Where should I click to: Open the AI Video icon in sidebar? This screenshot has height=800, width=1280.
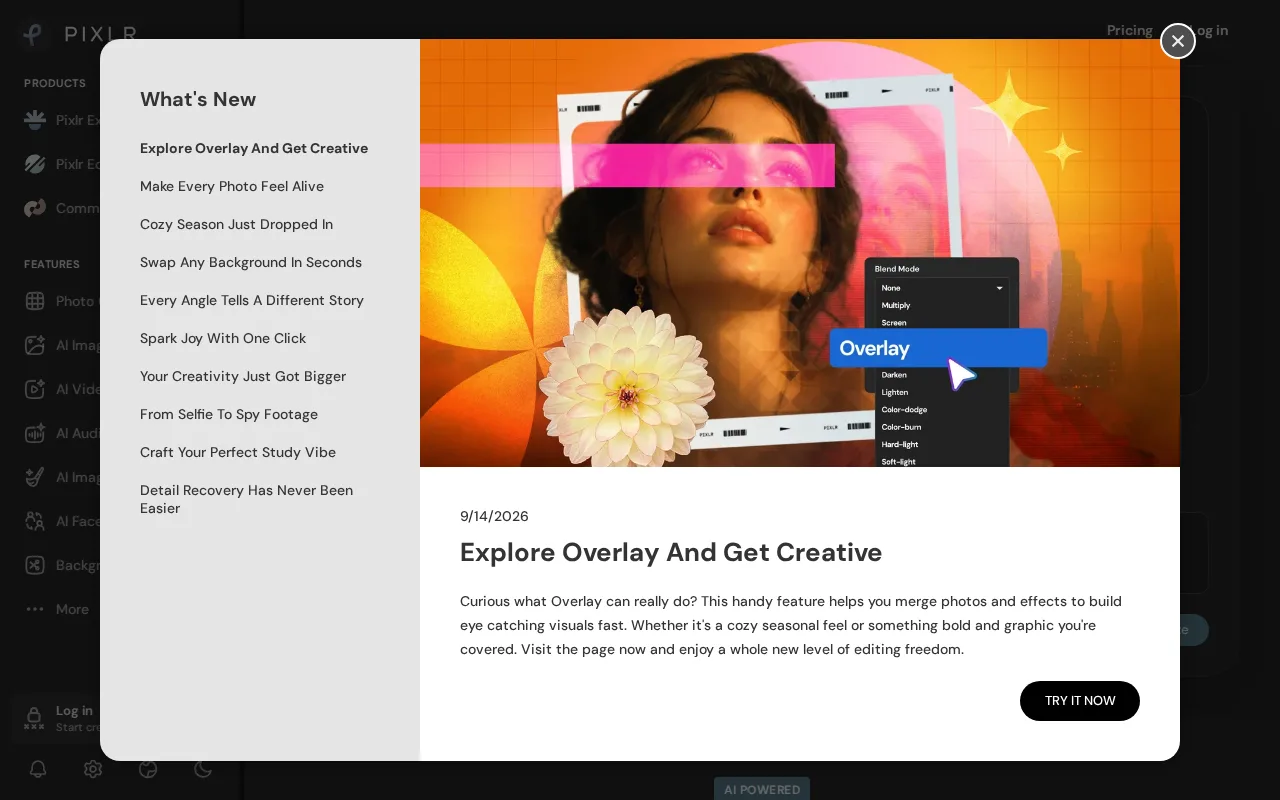pos(35,389)
